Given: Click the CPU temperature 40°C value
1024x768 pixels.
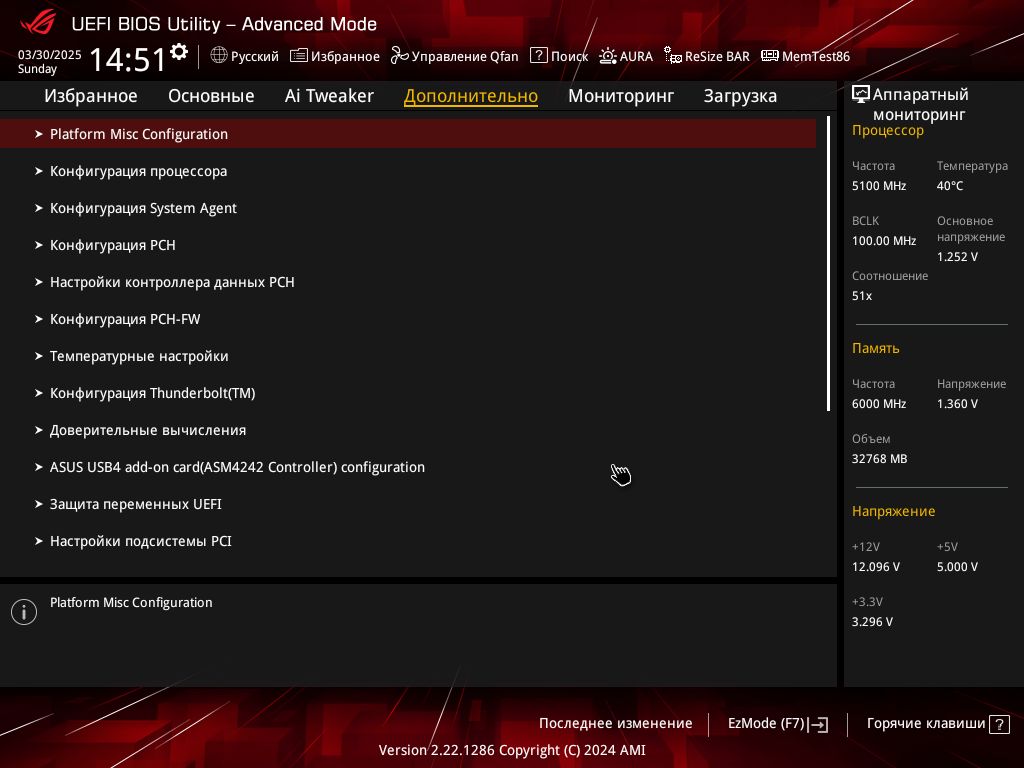Looking at the screenshot, I should pyautogui.click(x=950, y=186).
